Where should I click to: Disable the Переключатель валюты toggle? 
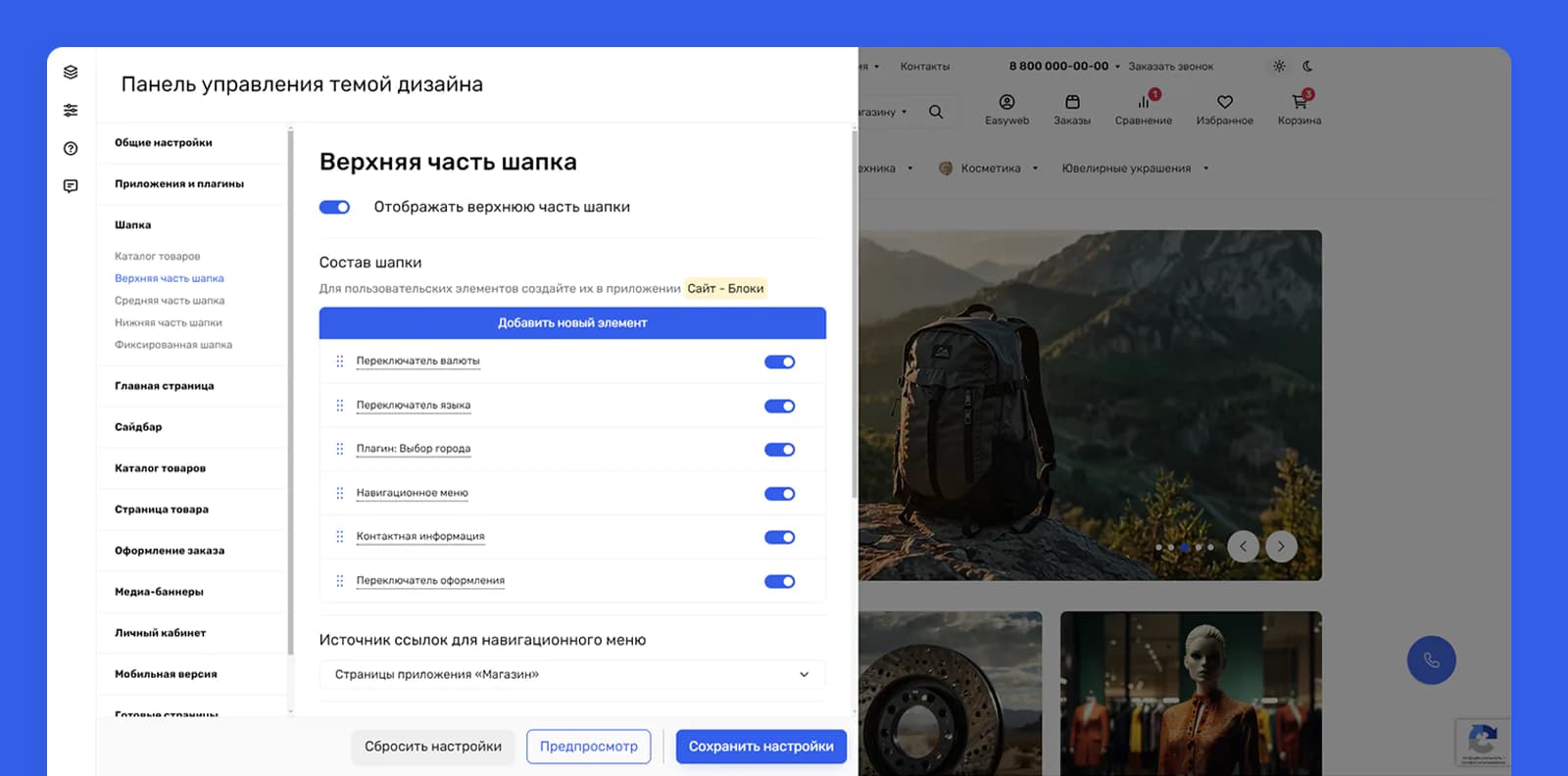coord(780,362)
